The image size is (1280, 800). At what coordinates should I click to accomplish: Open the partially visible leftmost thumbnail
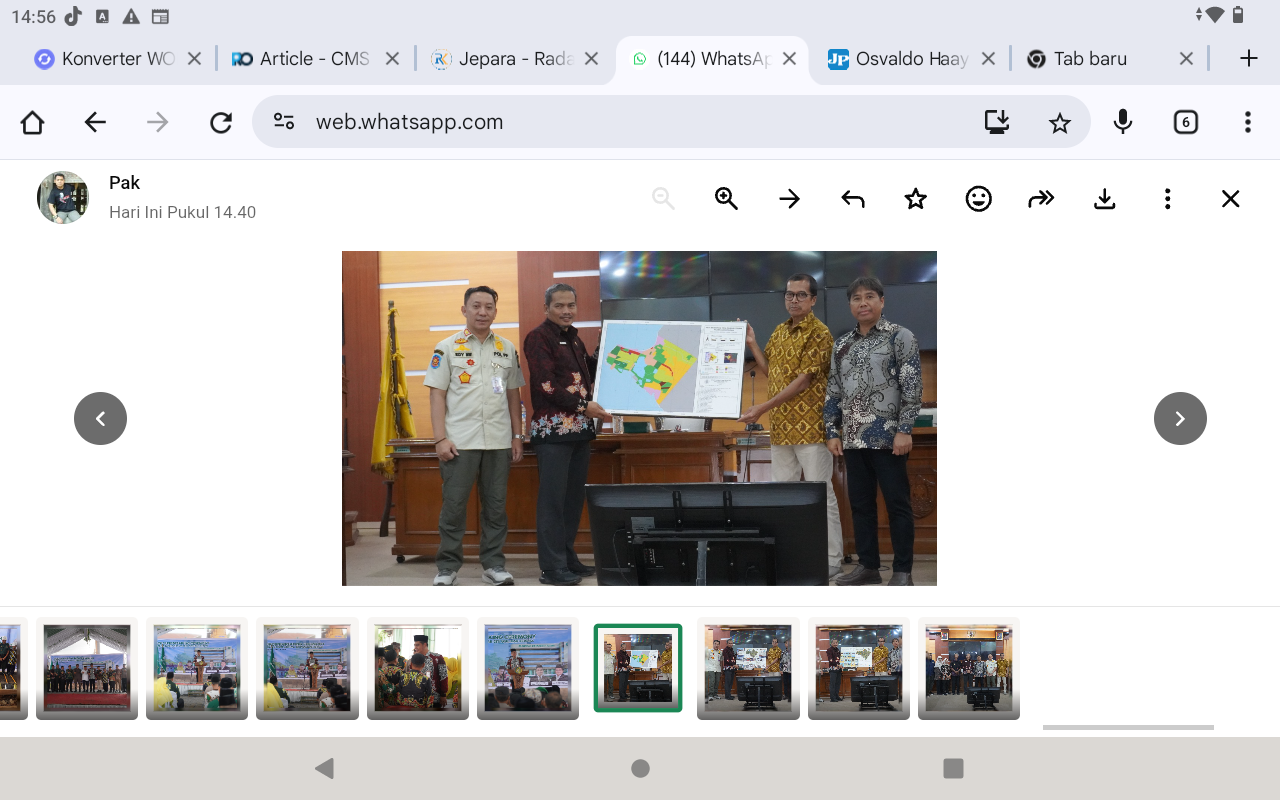pos(11,668)
